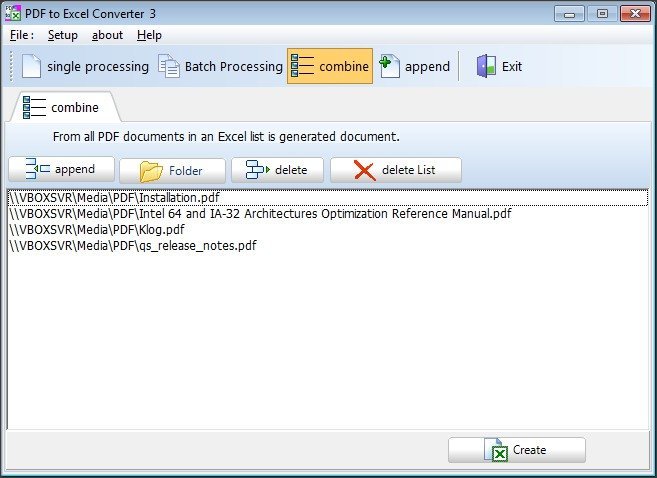657x478 pixels.
Task: Click the Exit label in toolbar
Action: pyautogui.click(x=512, y=67)
